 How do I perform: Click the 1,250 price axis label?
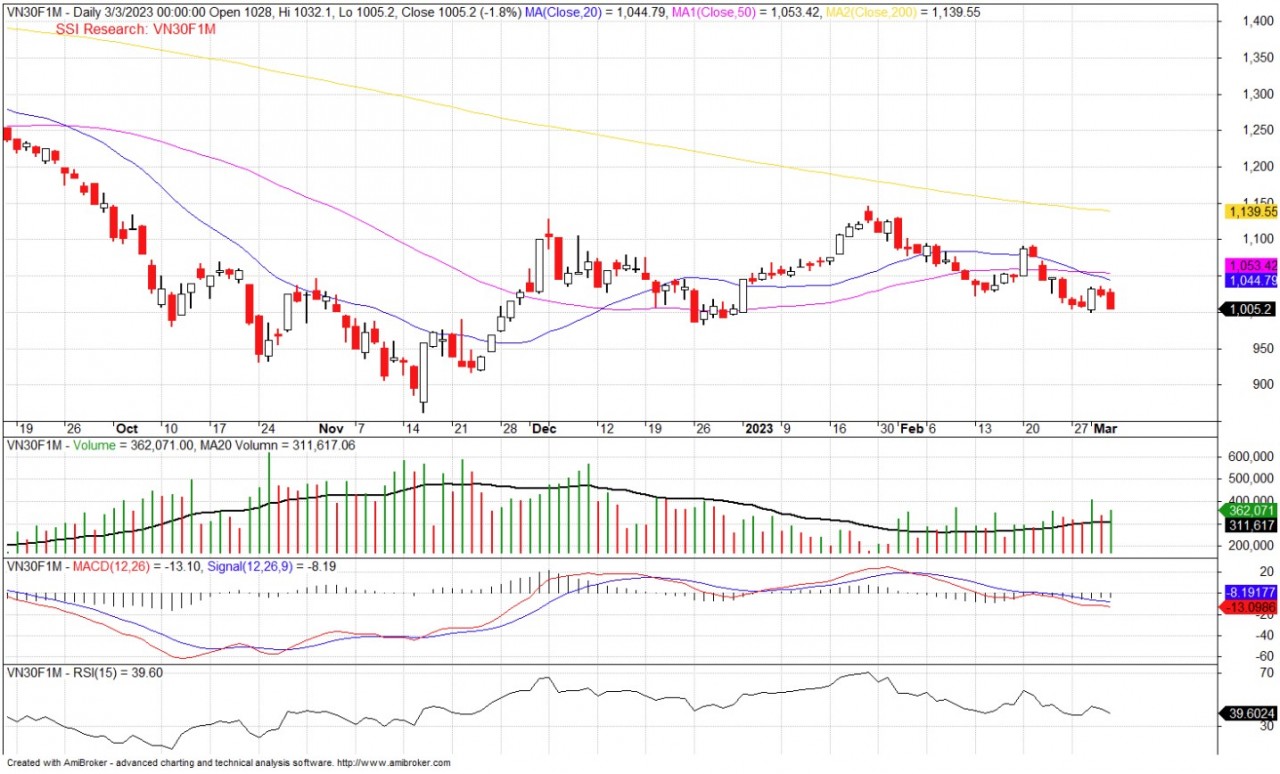pyautogui.click(x=1256, y=130)
